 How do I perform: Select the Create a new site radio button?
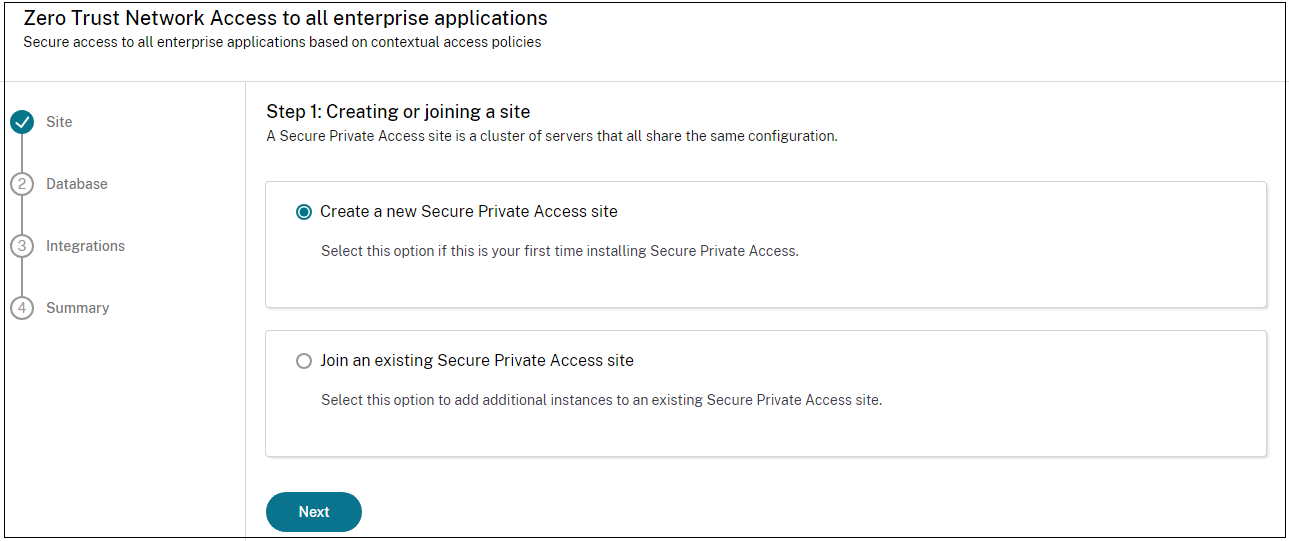[304, 212]
